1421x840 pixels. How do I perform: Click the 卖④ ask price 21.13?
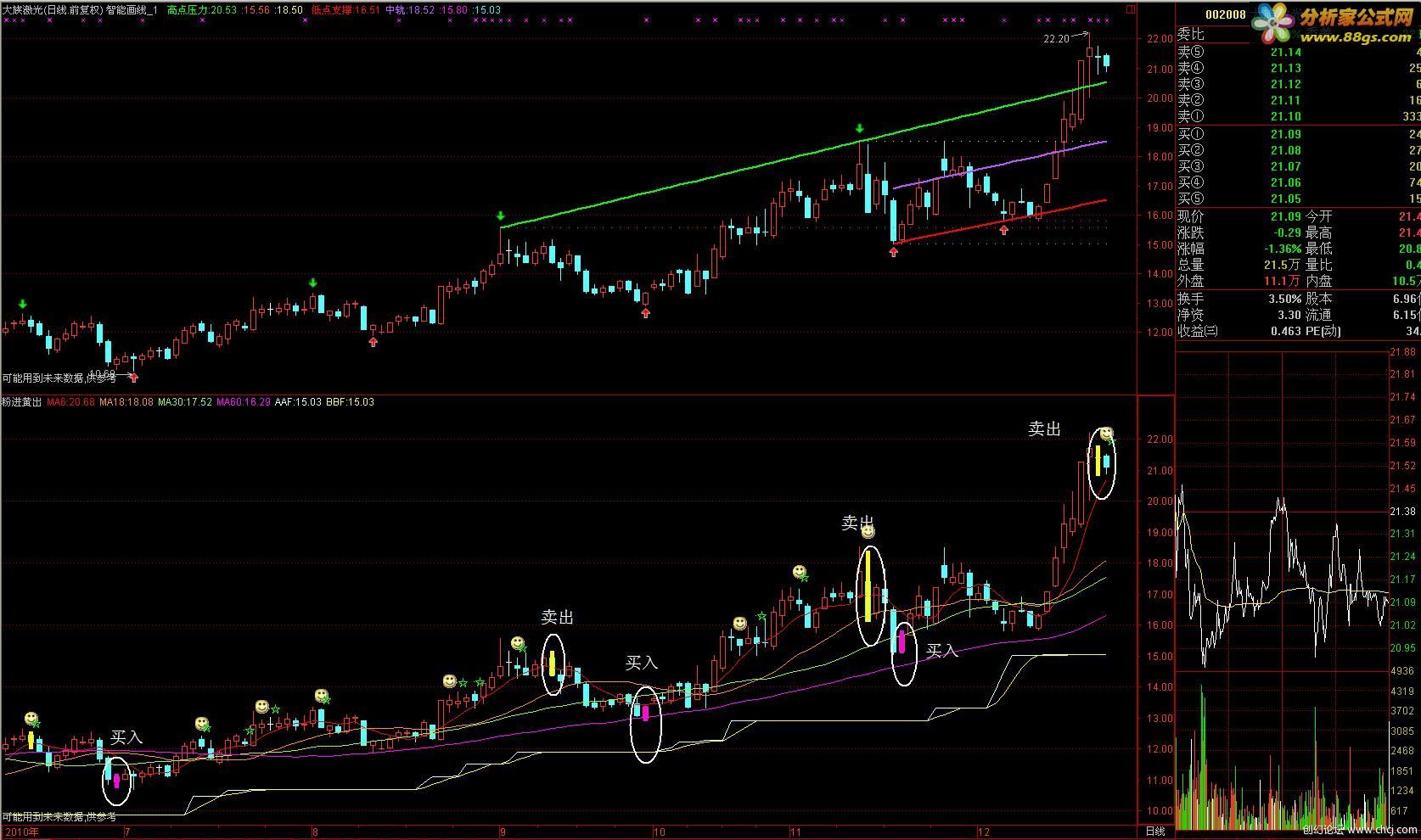click(1285, 68)
